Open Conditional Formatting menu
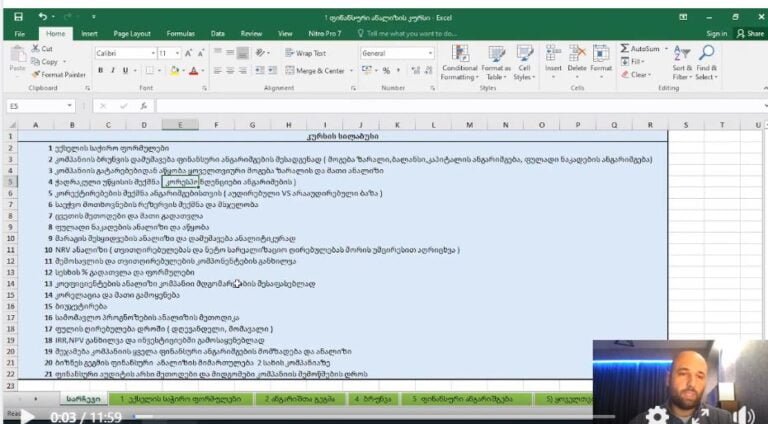 click(x=459, y=63)
